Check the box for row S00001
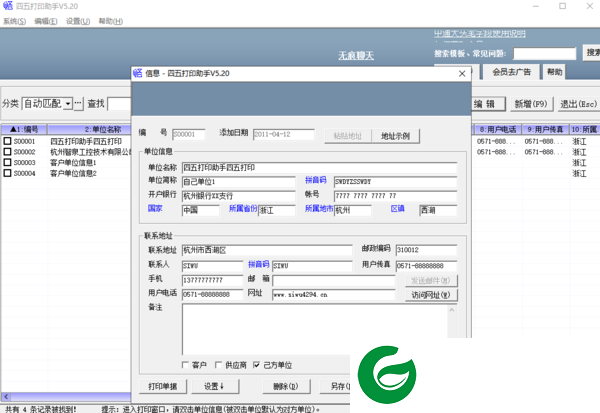The height and width of the screenshot is (413, 600). [x=7, y=141]
